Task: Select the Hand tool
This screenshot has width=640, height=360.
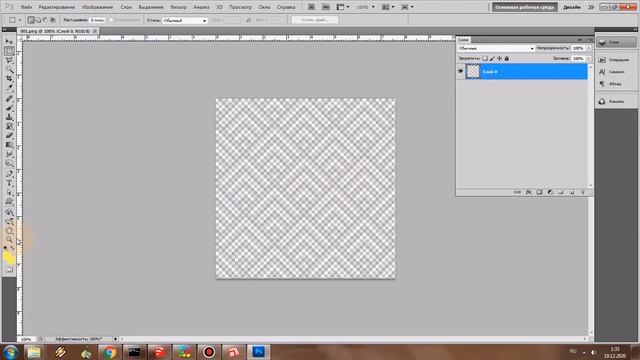Action: pyautogui.click(x=9, y=231)
